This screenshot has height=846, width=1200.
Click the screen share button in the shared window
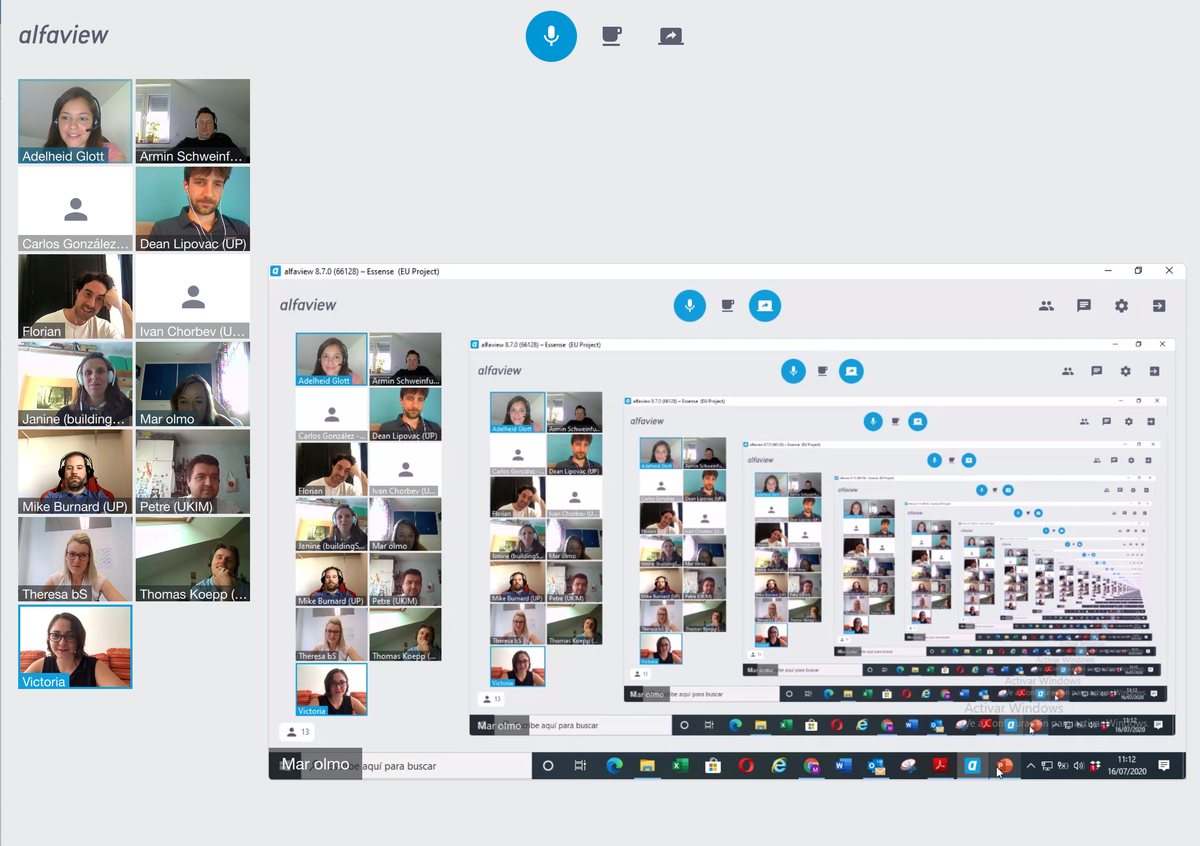(x=765, y=305)
